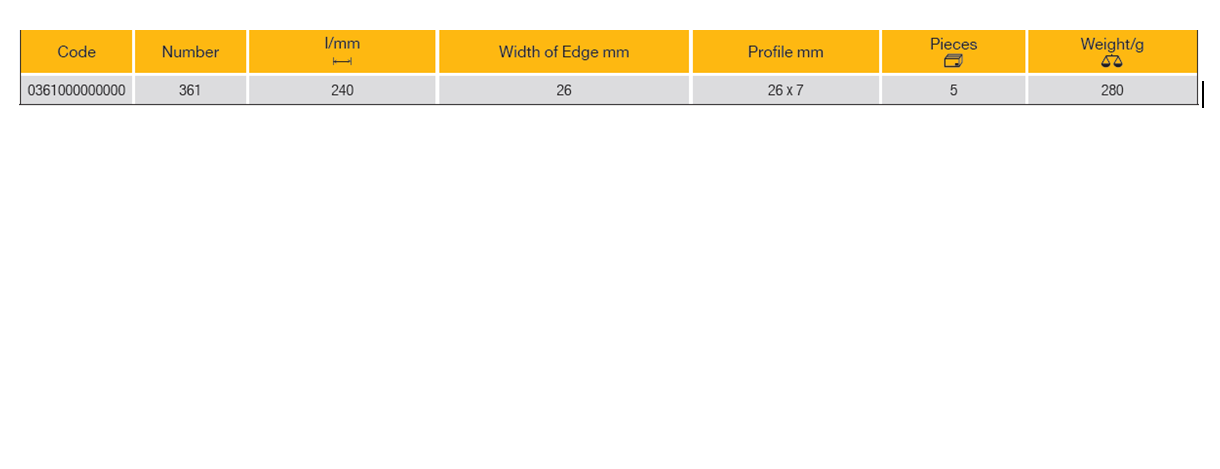Click the Weight/g header text
The image size is (1220, 469).
pyautogui.click(x=1111, y=44)
